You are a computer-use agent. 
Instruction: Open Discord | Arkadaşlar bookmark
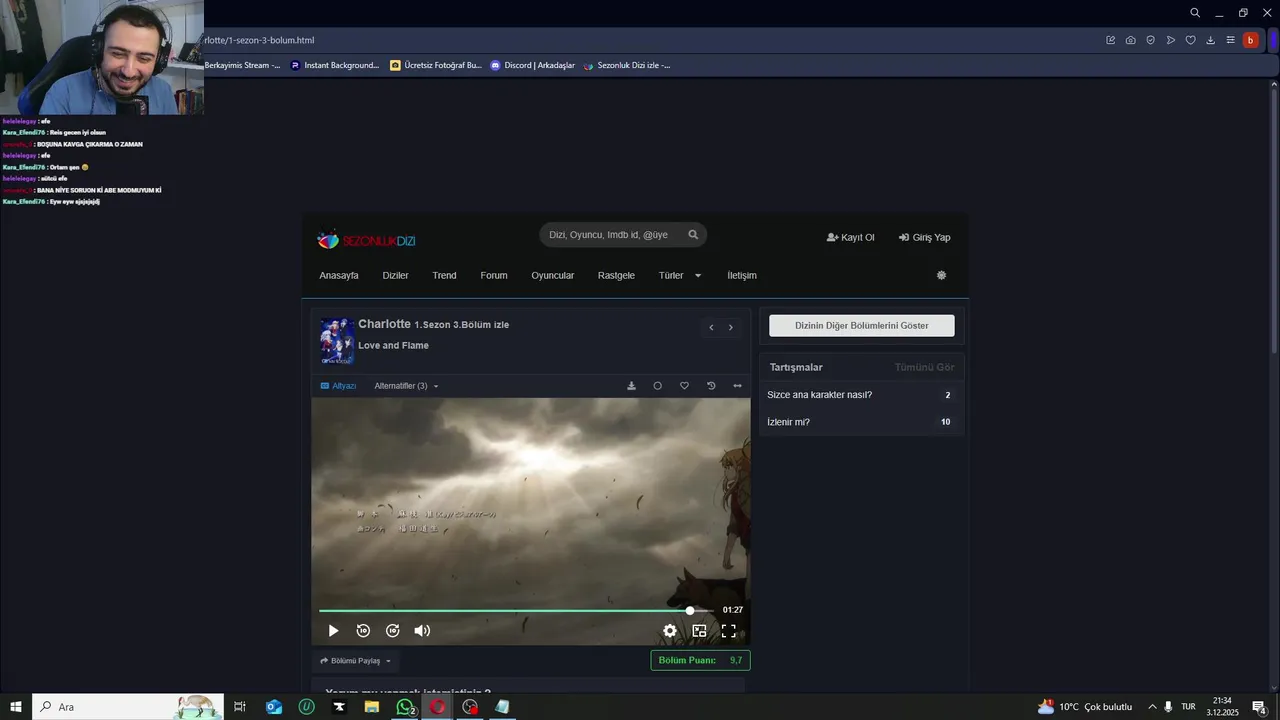[533, 65]
